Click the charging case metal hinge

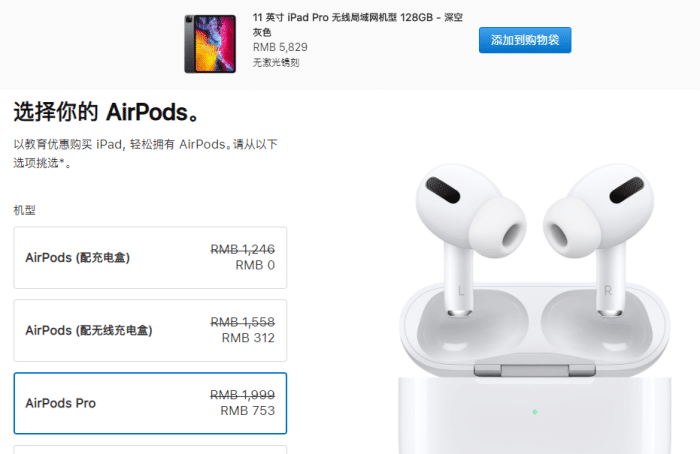pos(534,370)
